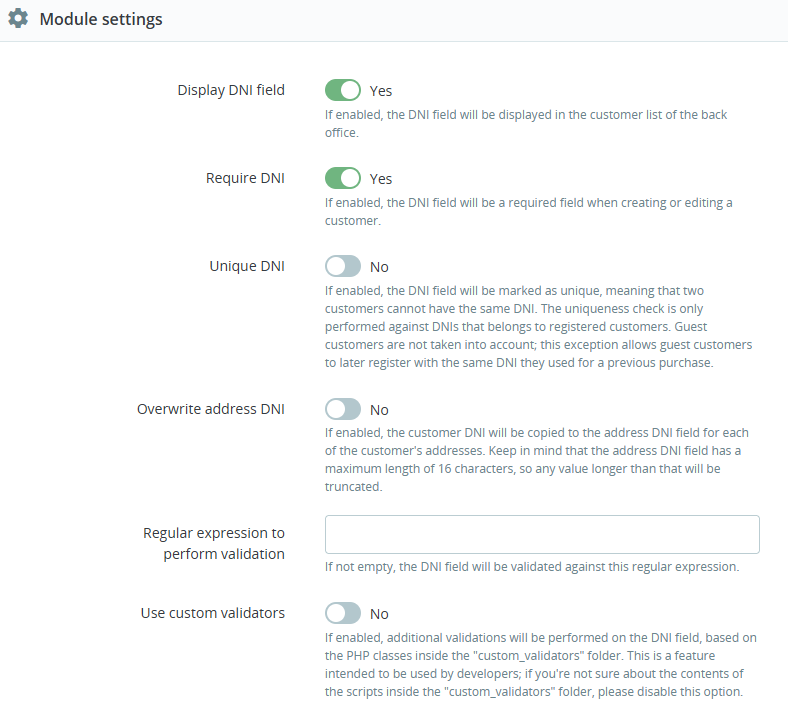This screenshot has height=716, width=788.
Task: Enable the Unique DNI toggle
Action: [342, 267]
